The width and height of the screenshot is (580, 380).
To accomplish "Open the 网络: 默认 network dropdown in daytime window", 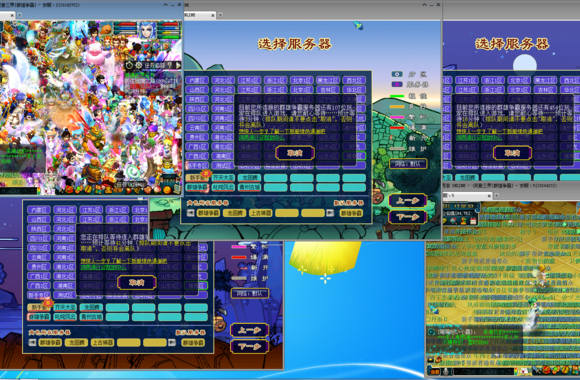I will tap(408, 164).
